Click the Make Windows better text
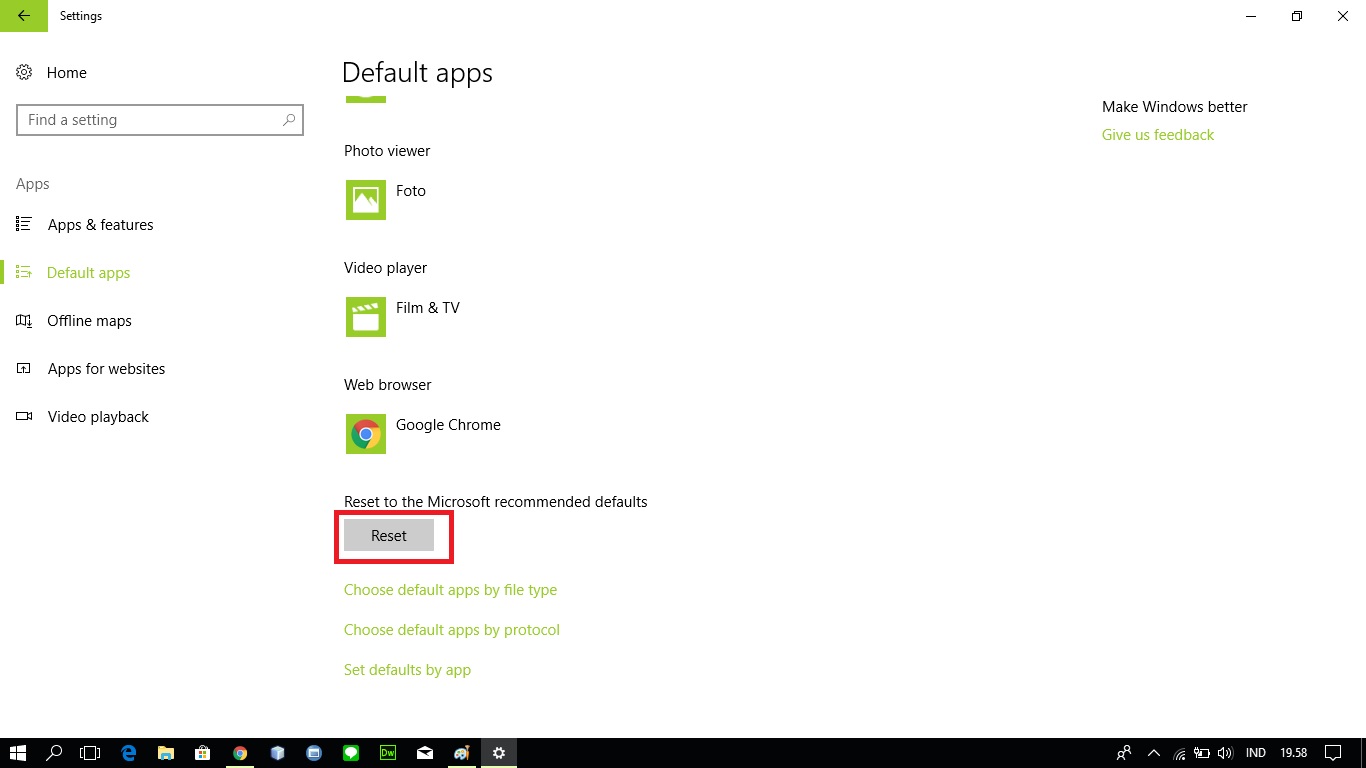This screenshot has width=1366, height=768. coord(1175,107)
